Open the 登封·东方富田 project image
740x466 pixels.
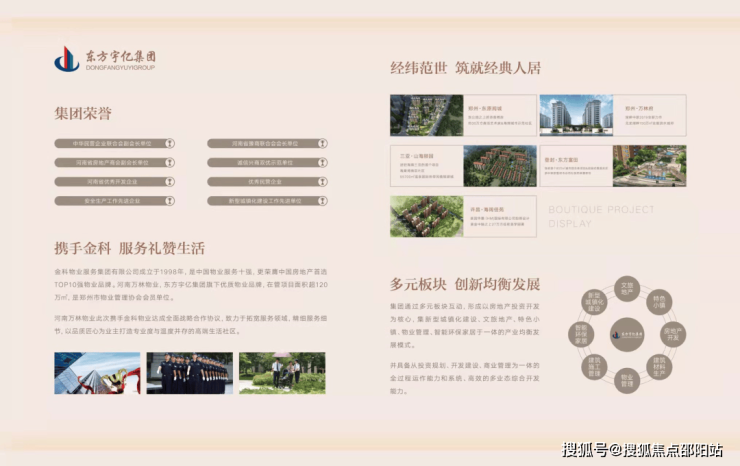(649, 166)
